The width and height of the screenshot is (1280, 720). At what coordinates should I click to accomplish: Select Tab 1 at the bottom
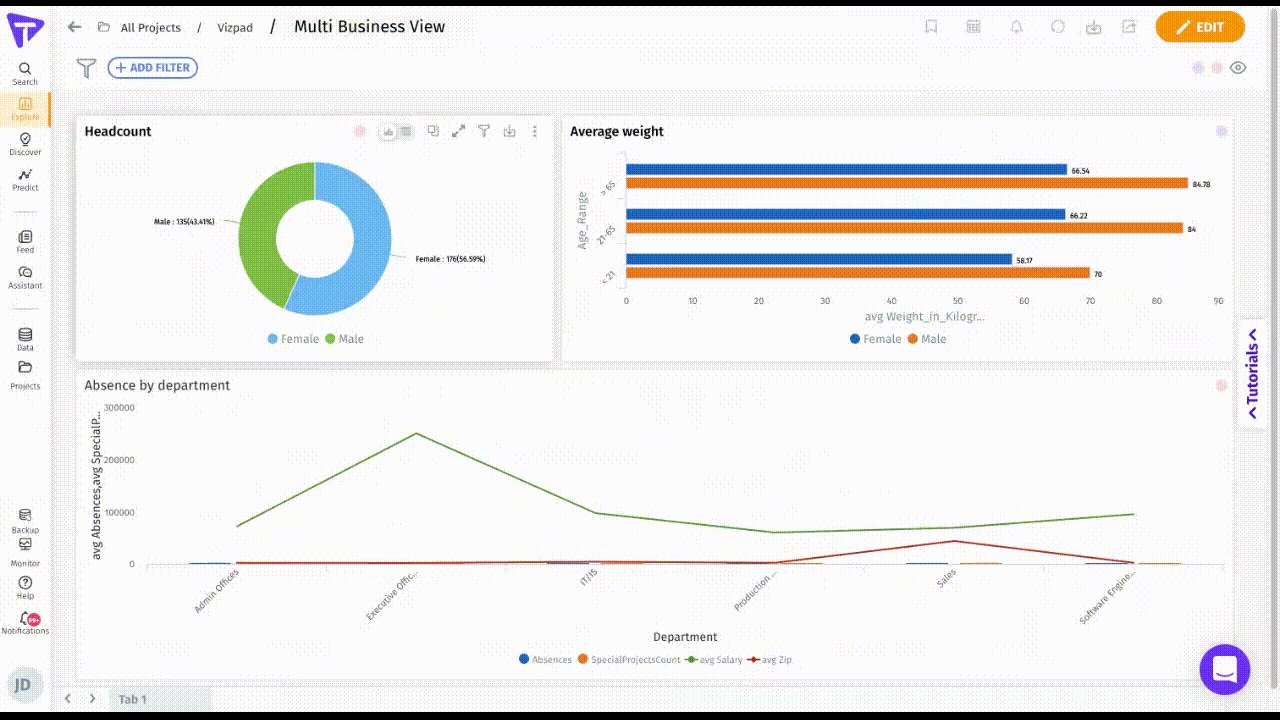(133, 699)
